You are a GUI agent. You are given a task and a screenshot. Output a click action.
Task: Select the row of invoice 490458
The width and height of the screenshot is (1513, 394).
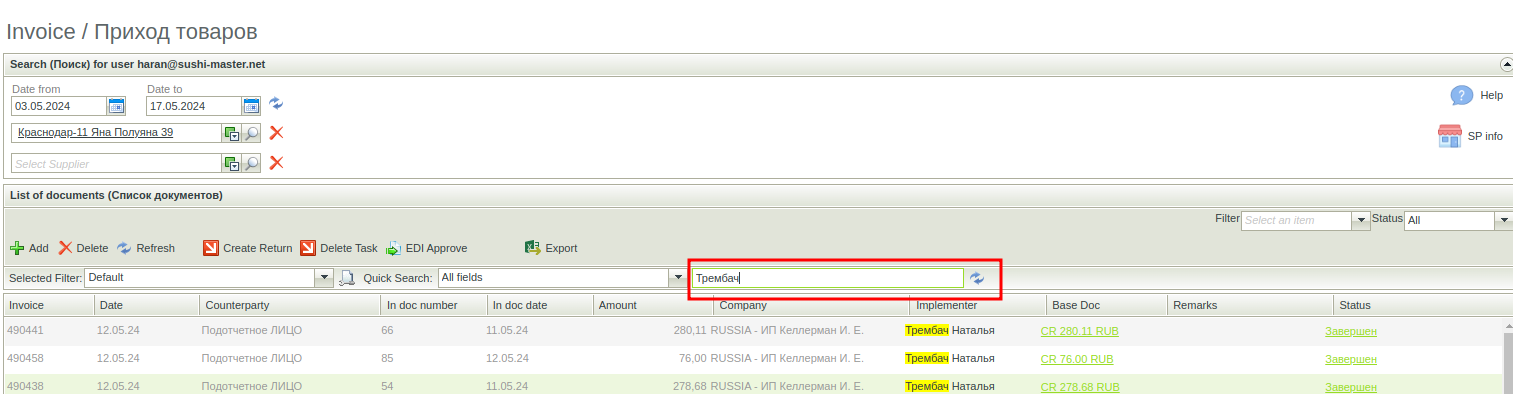click(x=752, y=359)
